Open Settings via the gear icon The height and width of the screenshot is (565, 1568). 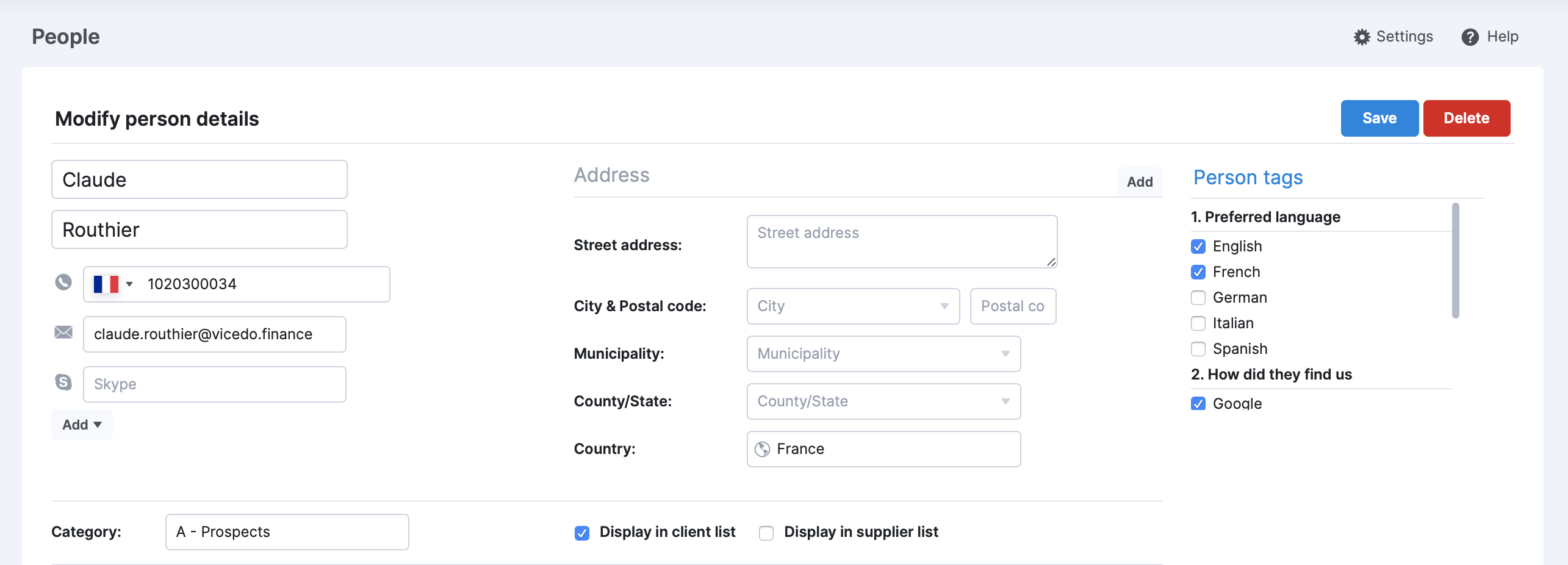[1362, 37]
